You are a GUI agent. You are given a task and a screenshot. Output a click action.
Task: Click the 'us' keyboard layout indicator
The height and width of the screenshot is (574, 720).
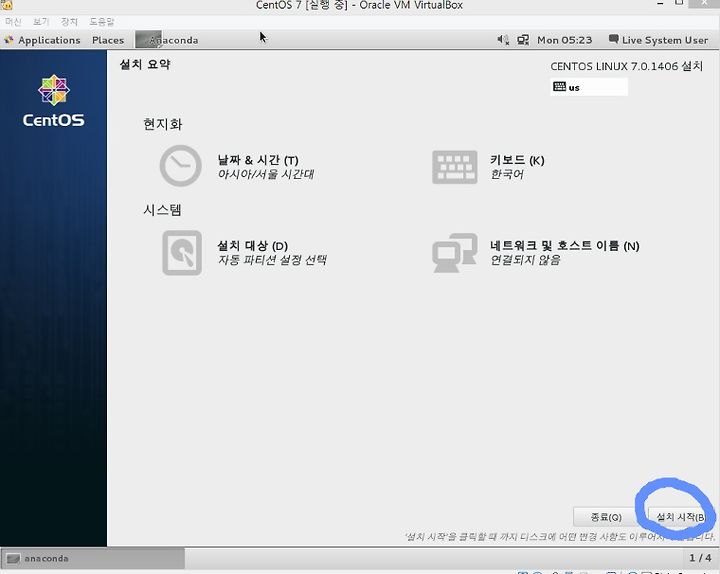click(x=589, y=87)
